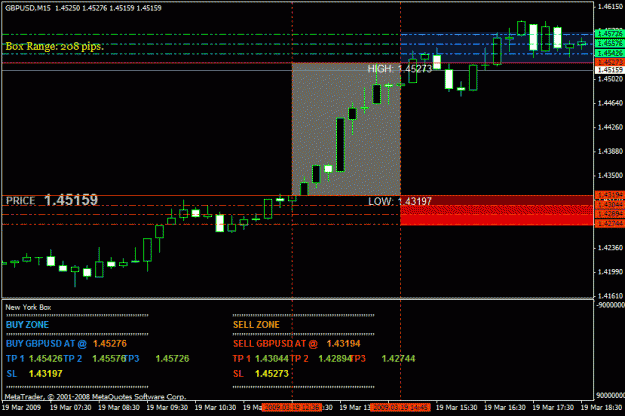
Task: Click the 'HIGH: 1.45273' chart label
Action: 399,69
